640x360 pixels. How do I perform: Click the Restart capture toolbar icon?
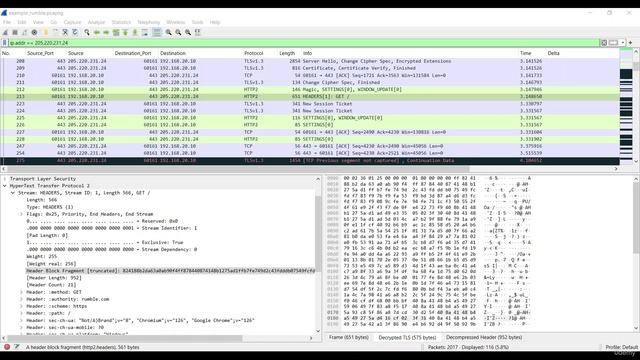(x=24, y=32)
